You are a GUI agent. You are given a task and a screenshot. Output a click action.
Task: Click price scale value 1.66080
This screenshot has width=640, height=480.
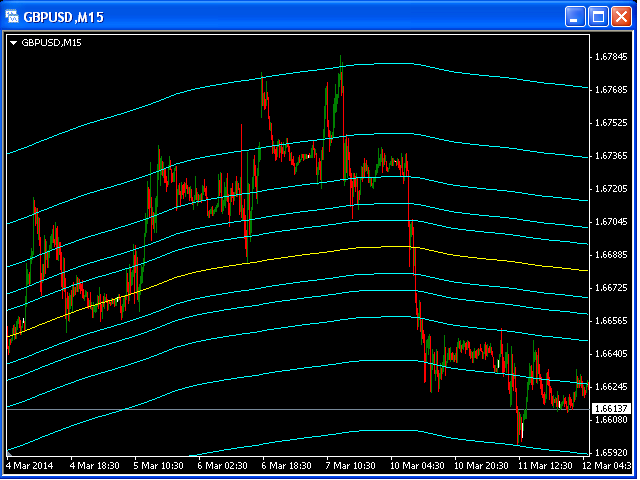tap(611, 420)
